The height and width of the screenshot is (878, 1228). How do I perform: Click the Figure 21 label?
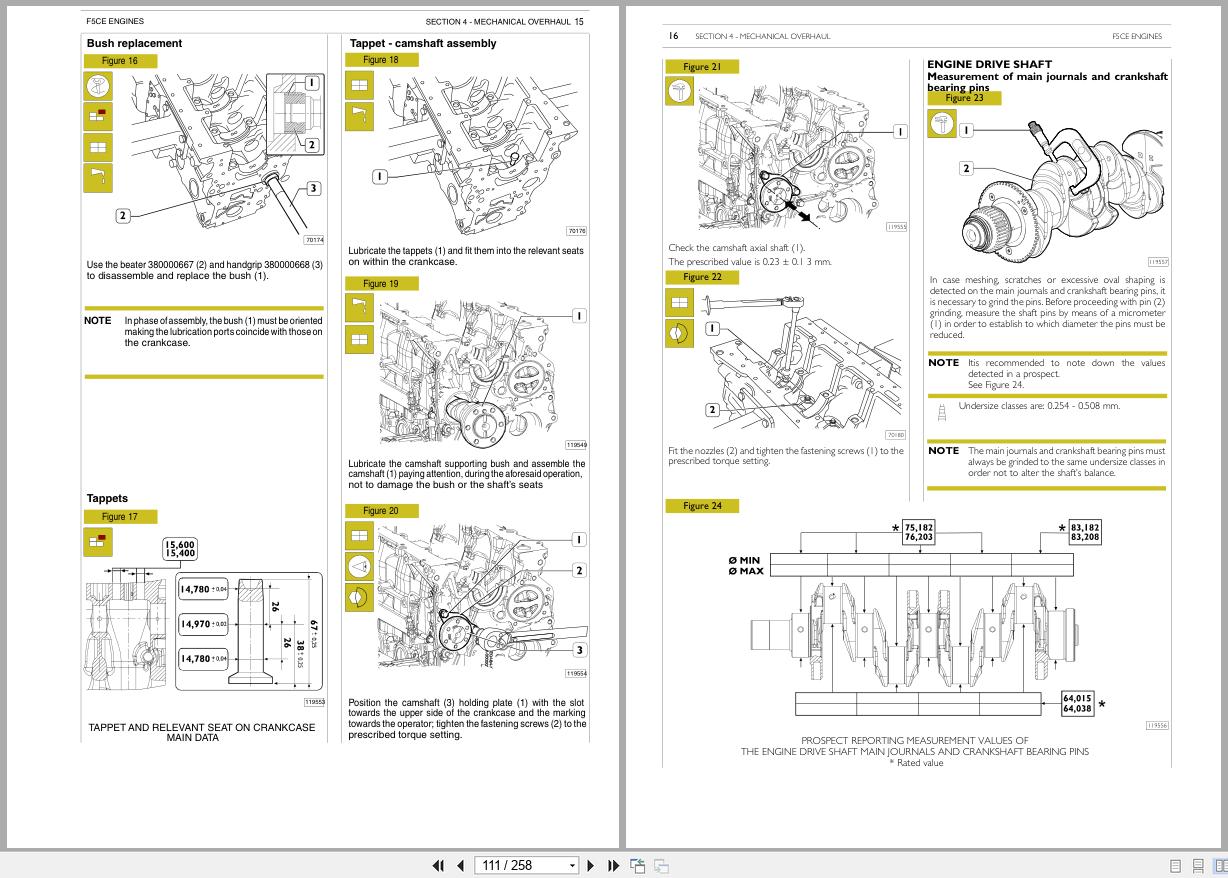(x=702, y=67)
